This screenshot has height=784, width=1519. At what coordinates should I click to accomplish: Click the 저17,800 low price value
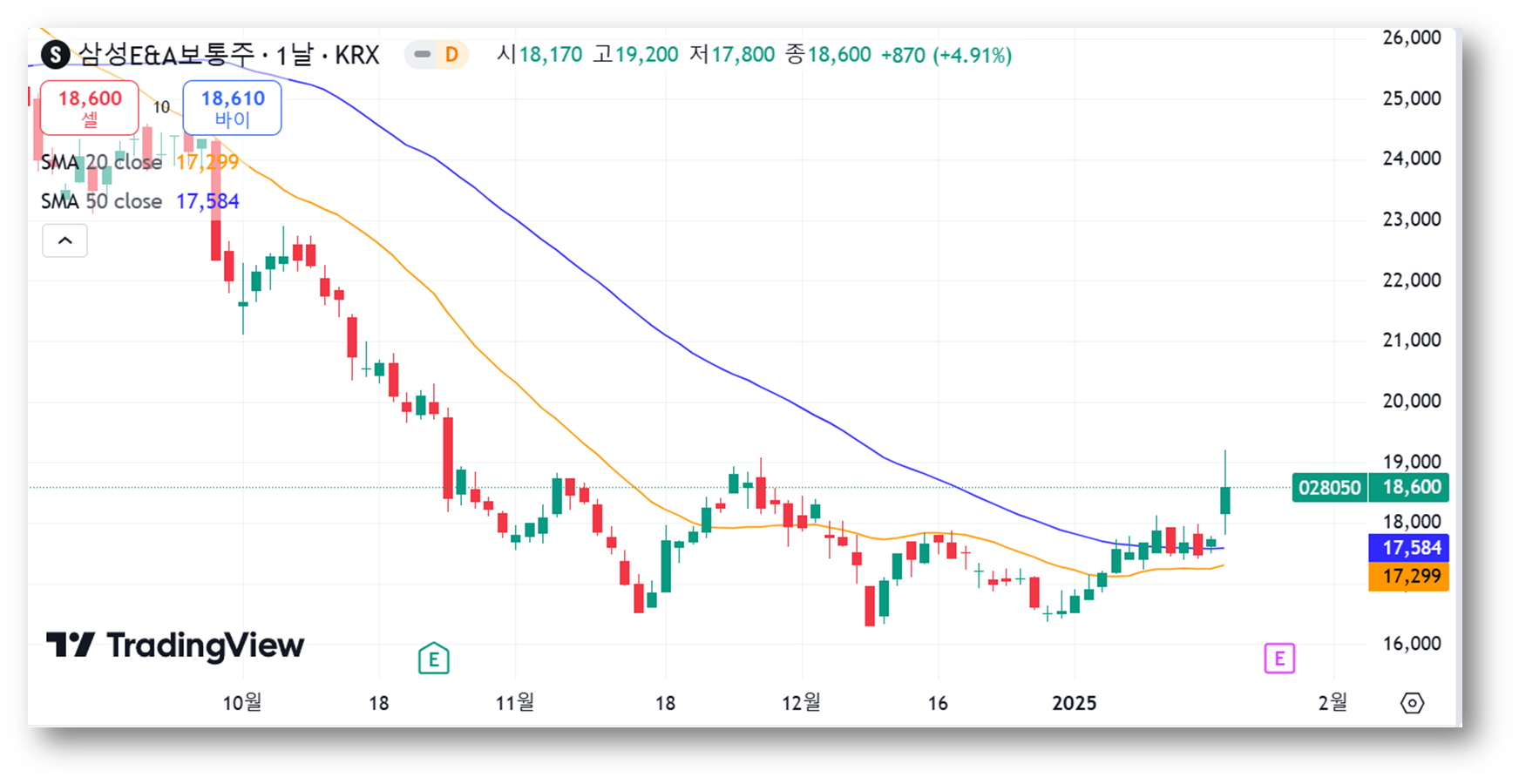(732, 55)
